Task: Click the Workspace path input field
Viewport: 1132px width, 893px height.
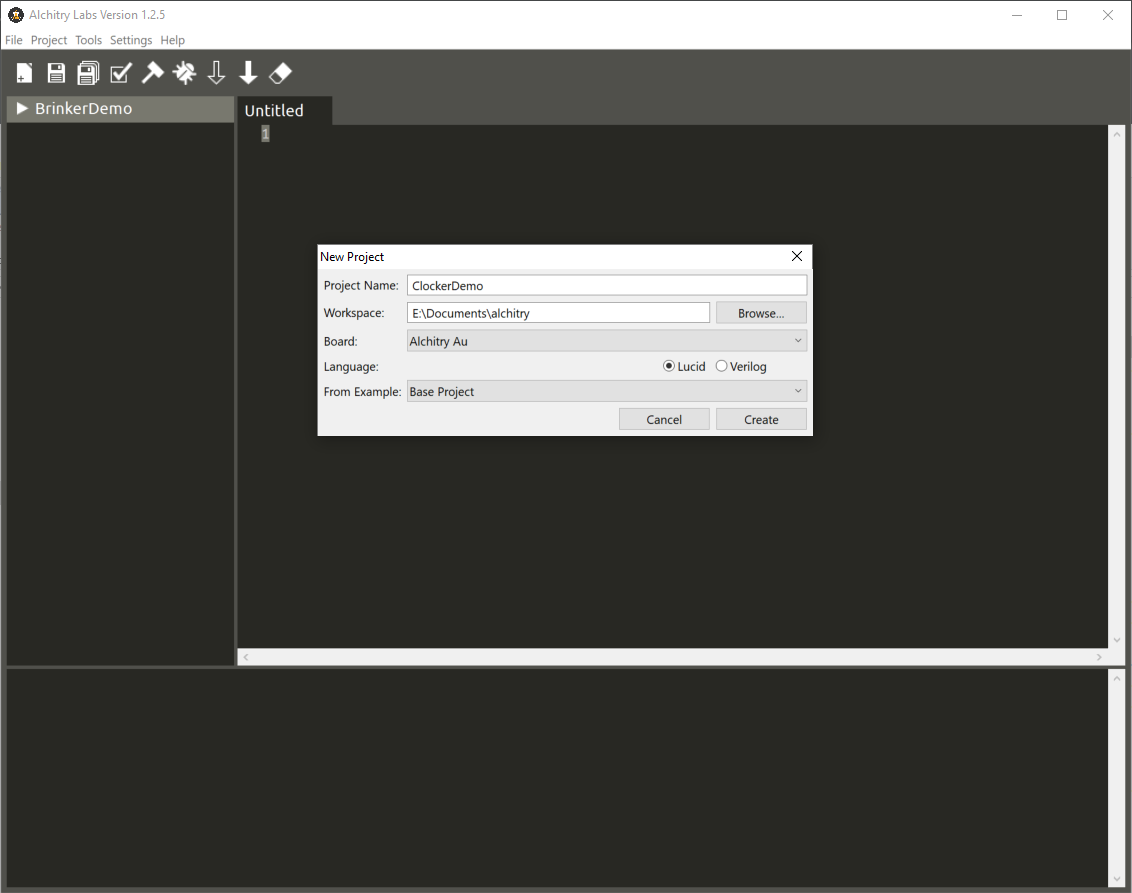Action: [x=558, y=313]
